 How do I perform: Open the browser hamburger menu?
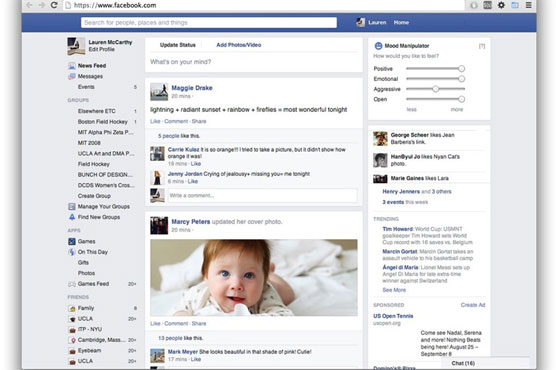(x=528, y=5)
